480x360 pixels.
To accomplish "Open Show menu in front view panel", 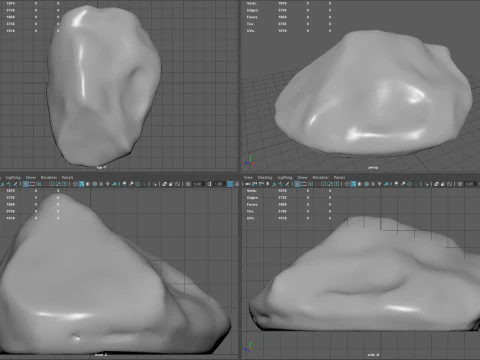I will 30,177.
